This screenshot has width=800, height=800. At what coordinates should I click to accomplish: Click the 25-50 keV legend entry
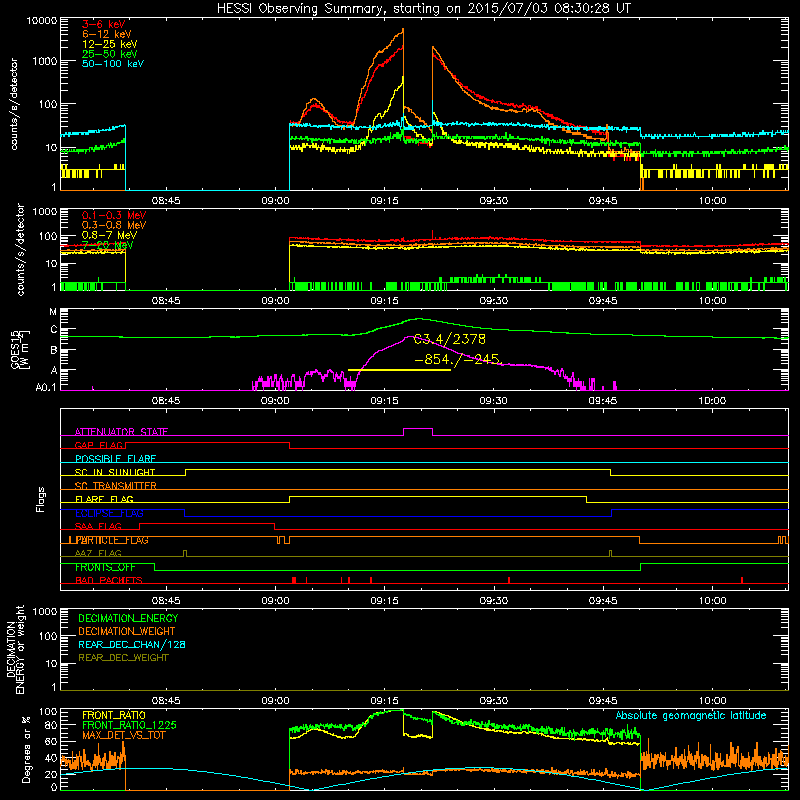click(x=109, y=54)
